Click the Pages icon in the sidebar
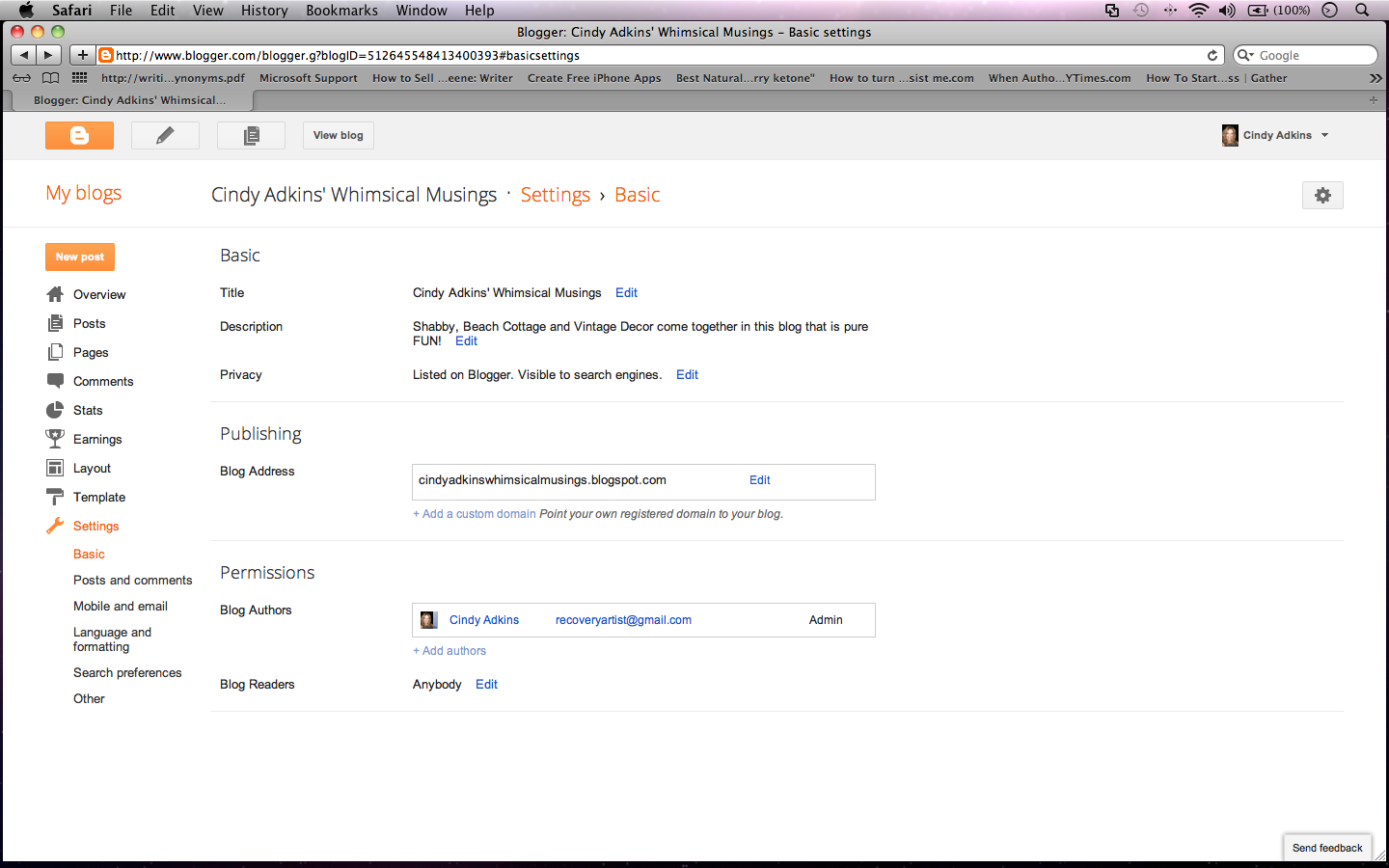Screen dimensions: 1389x868 pyautogui.click(x=55, y=352)
